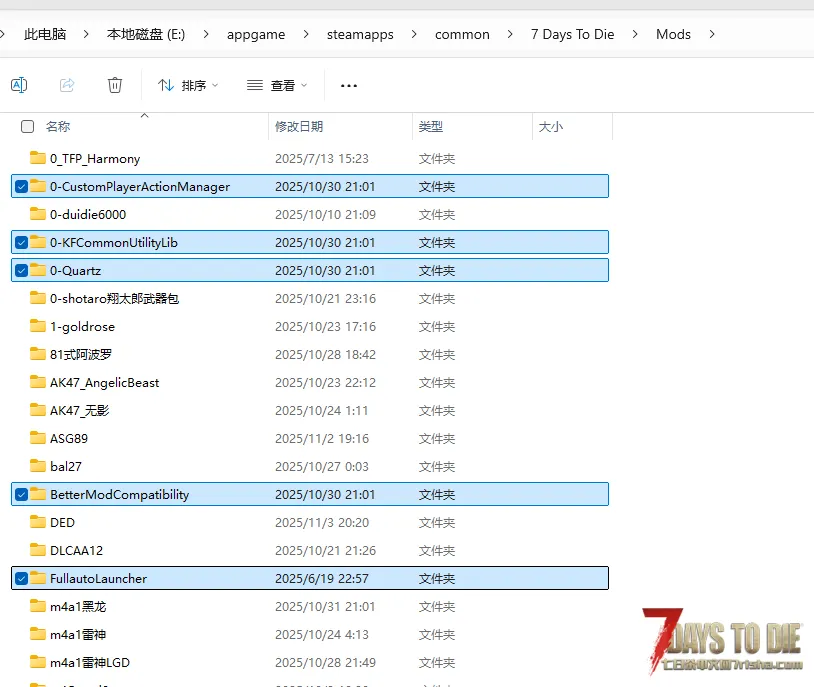Open the 查看 view dropdown
The width and height of the screenshot is (814, 687).
[277, 86]
